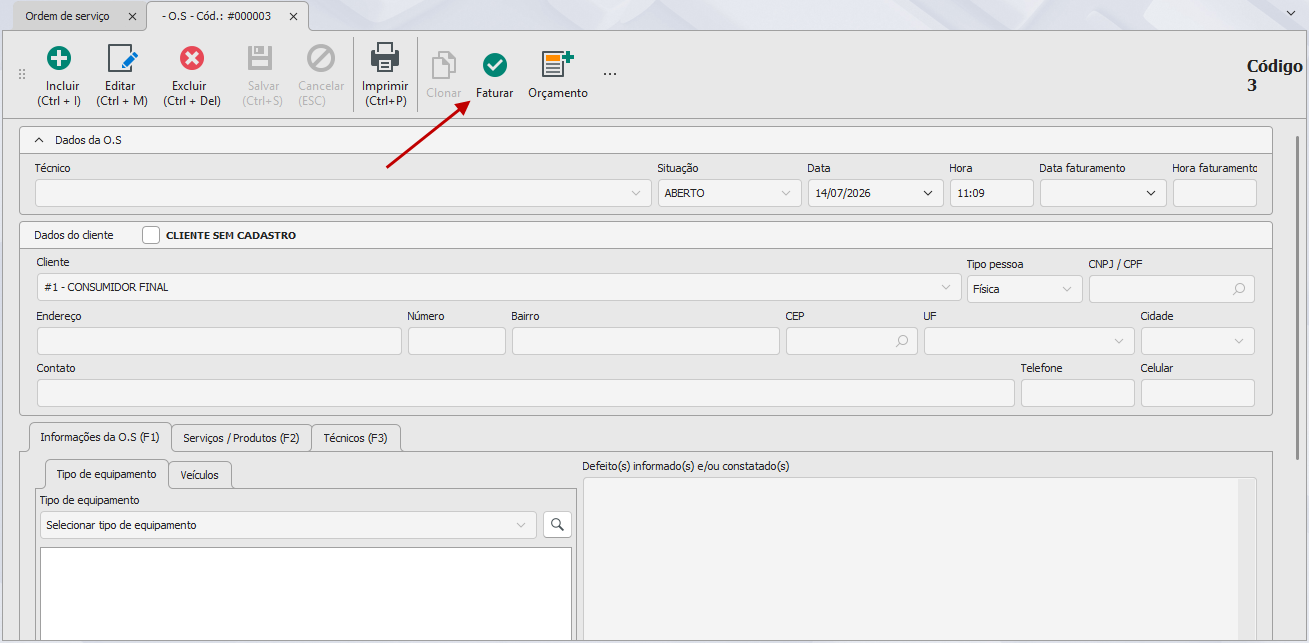The width and height of the screenshot is (1309, 643).
Task: Click the Imprimir printer icon
Action: point(385,58)
